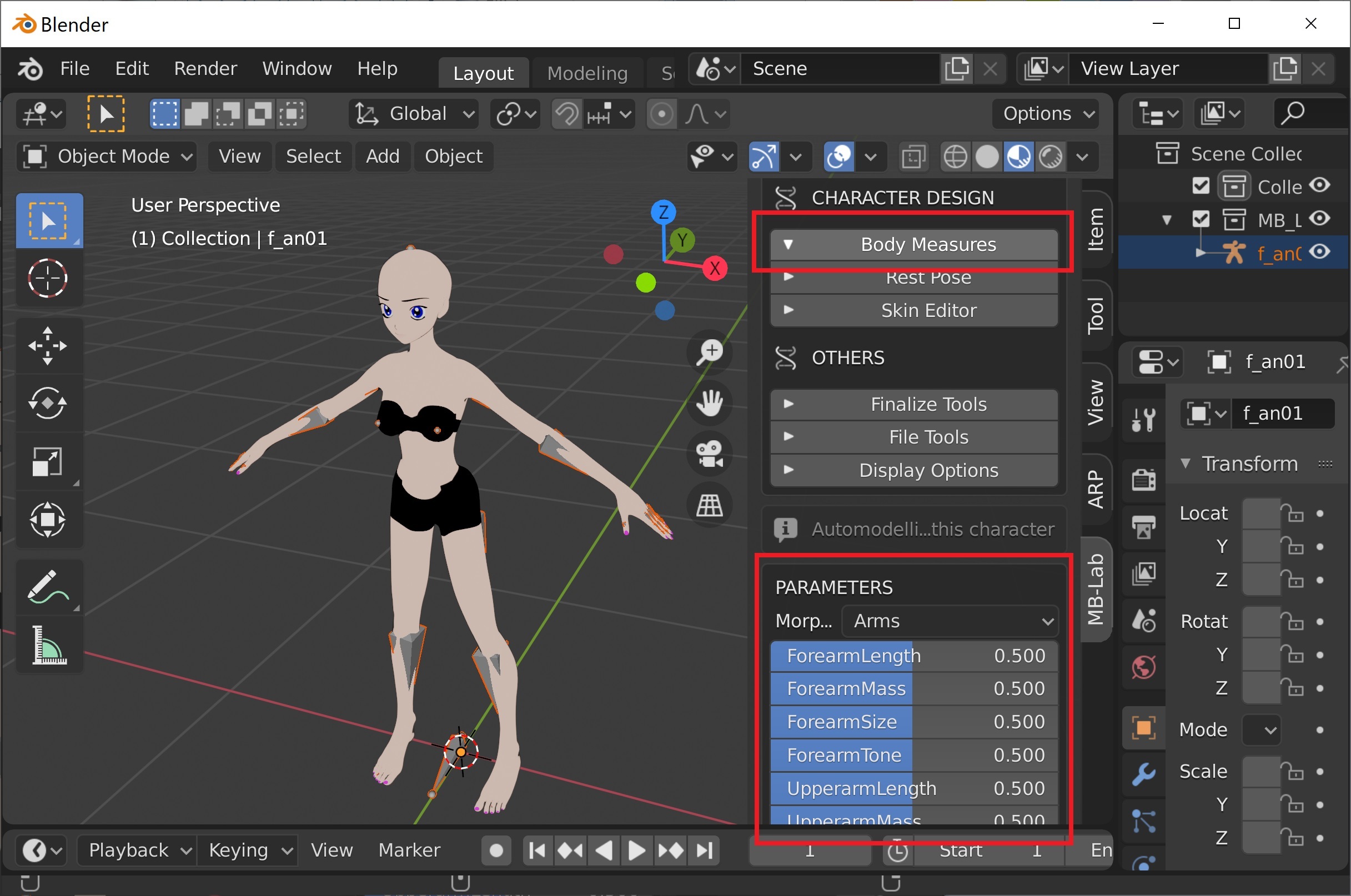Activate the Measure tool

[48, 646]
